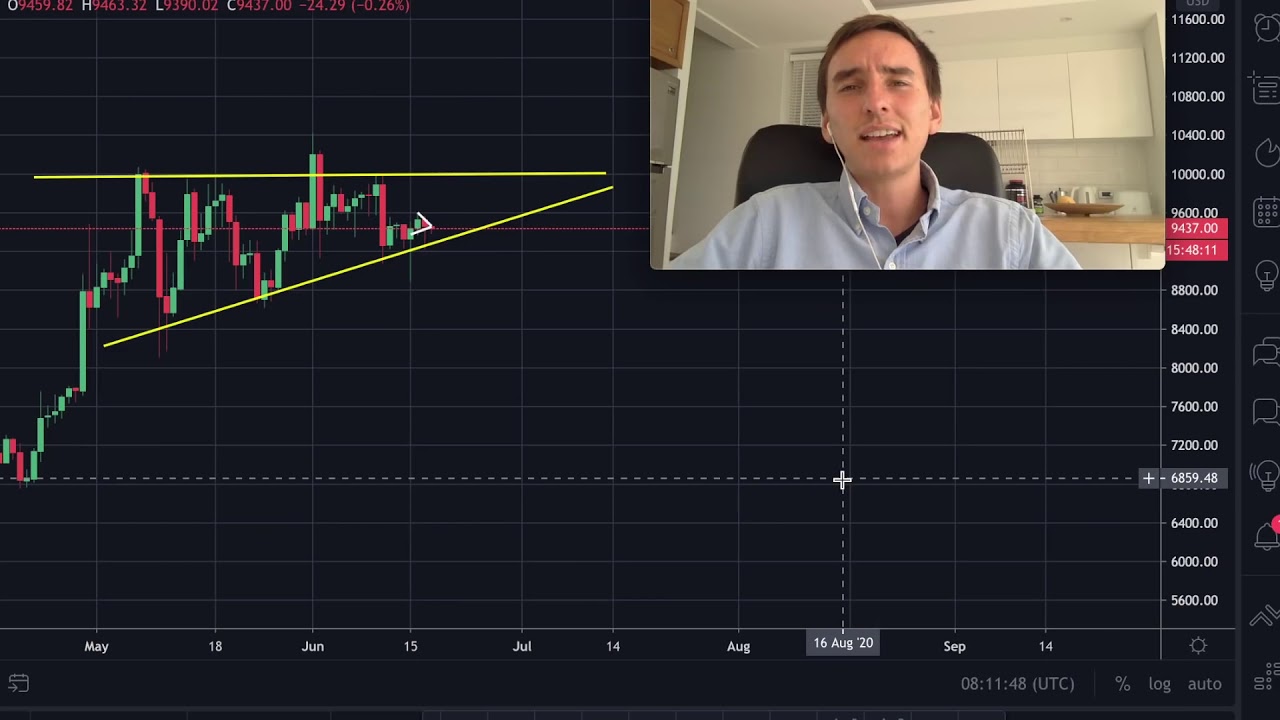Screen dimensions: 1280x720
Task: Click the red 9437.00 current price label
Action: (1196, 229)
